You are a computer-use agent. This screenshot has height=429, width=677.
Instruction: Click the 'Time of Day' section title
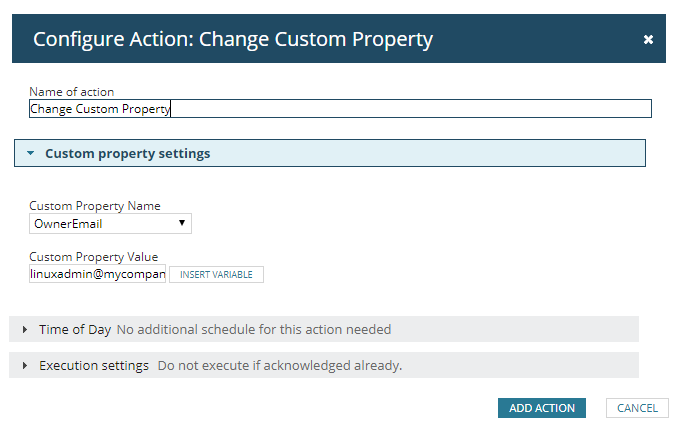75,329
